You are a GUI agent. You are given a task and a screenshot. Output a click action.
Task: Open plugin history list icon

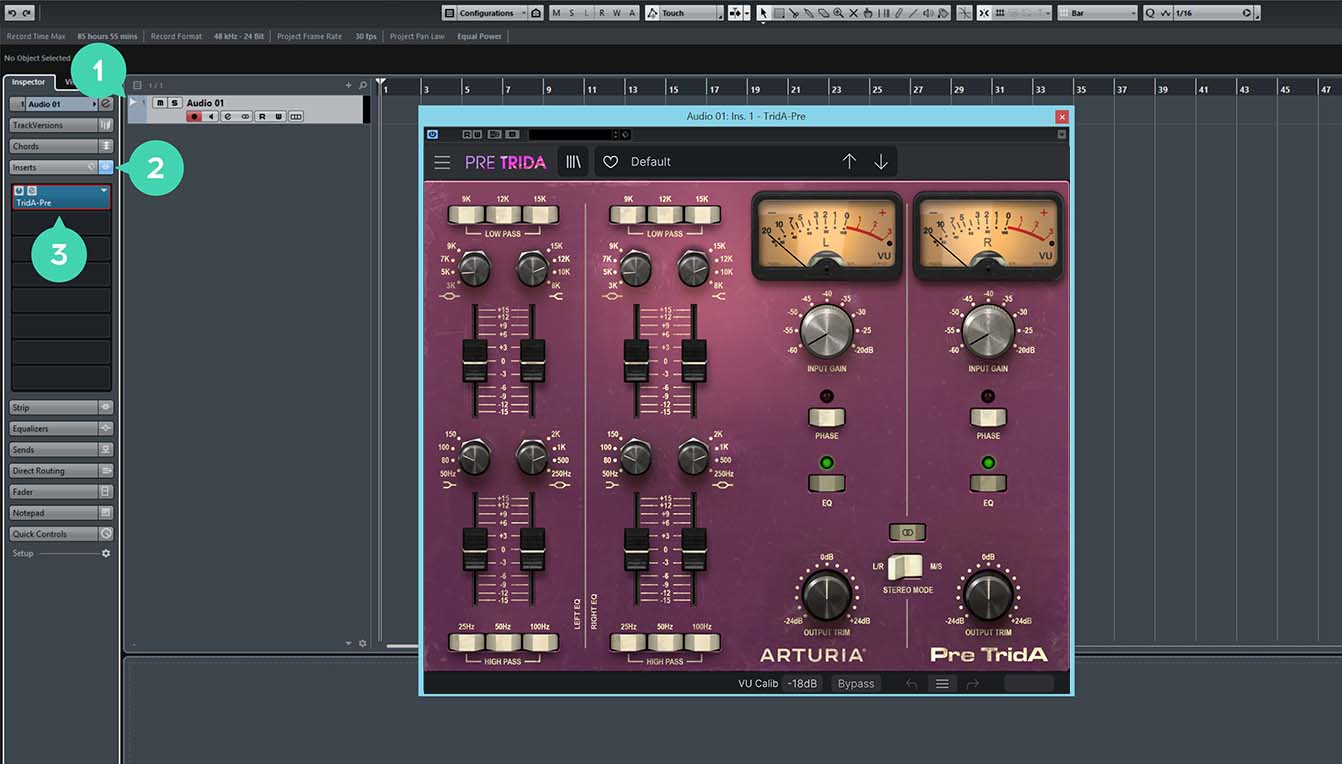pyautogui.click(x=941, y=684)
